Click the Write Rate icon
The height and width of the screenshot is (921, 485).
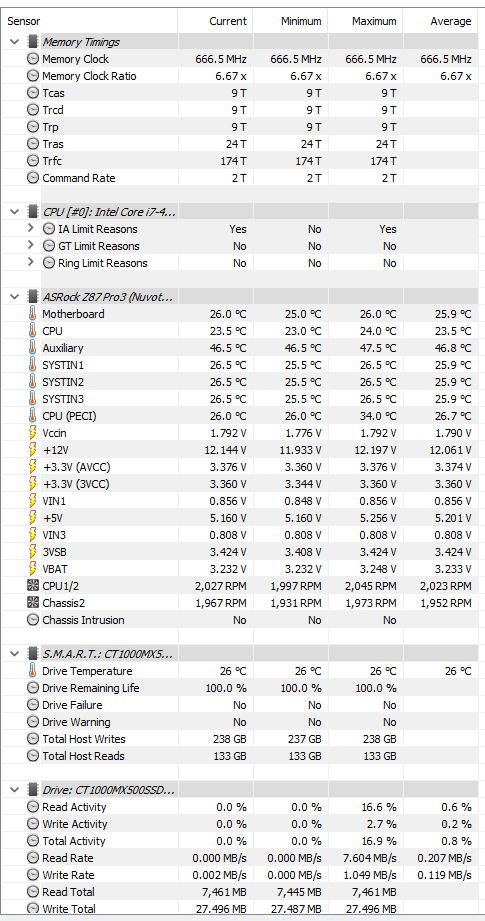tap(33, 875)
